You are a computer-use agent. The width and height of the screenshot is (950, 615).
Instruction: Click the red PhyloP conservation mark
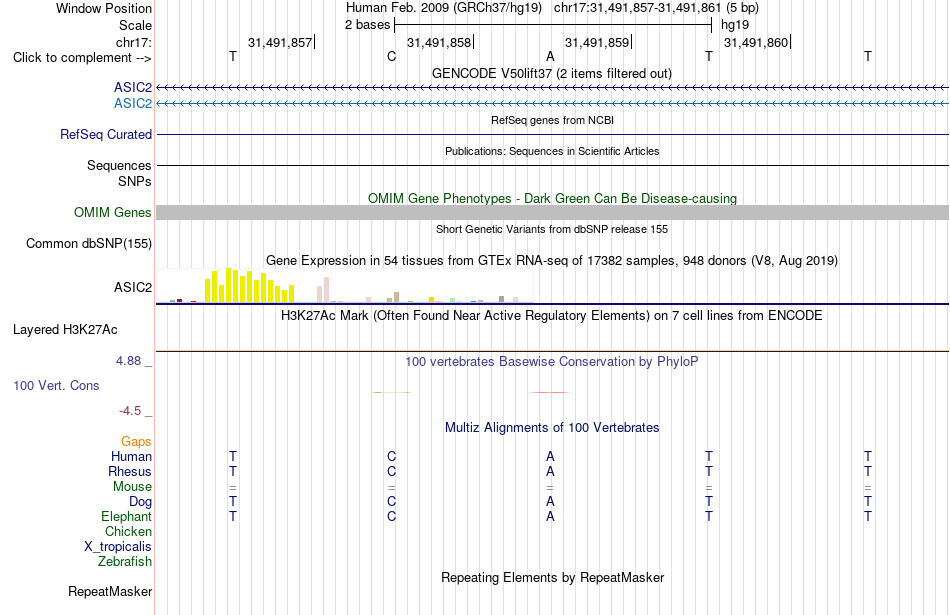550,393
